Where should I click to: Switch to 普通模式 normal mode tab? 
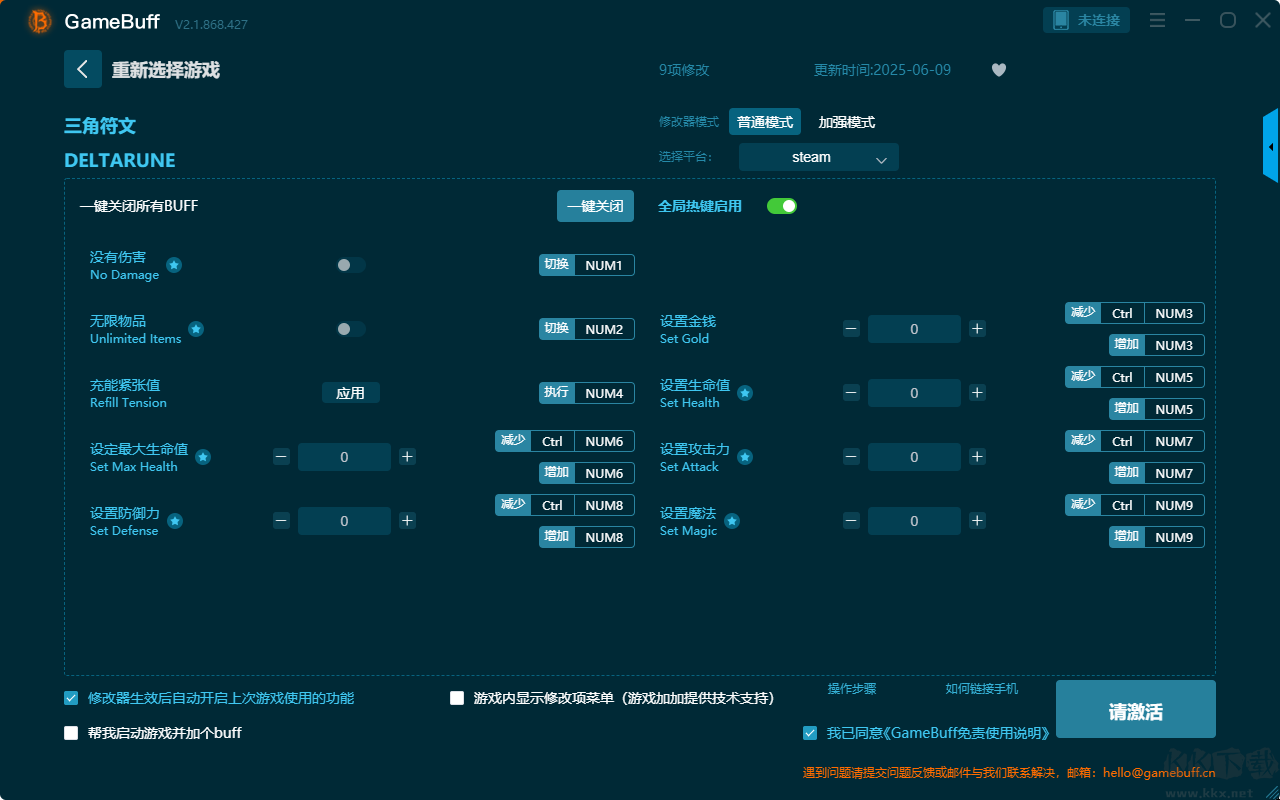(765, 122)
